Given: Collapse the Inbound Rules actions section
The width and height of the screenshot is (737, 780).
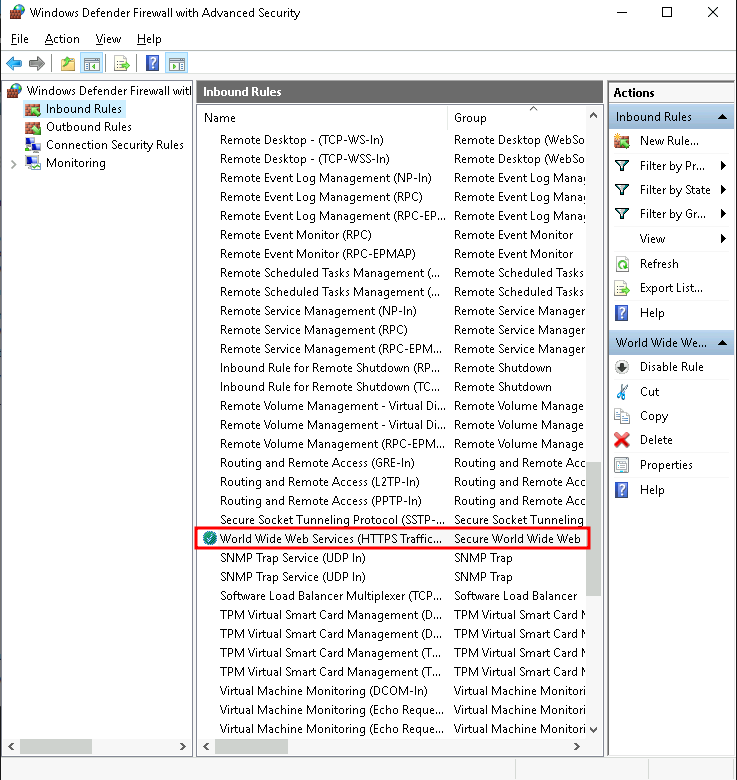Looking at the screenshot, I should click(723, 117).
